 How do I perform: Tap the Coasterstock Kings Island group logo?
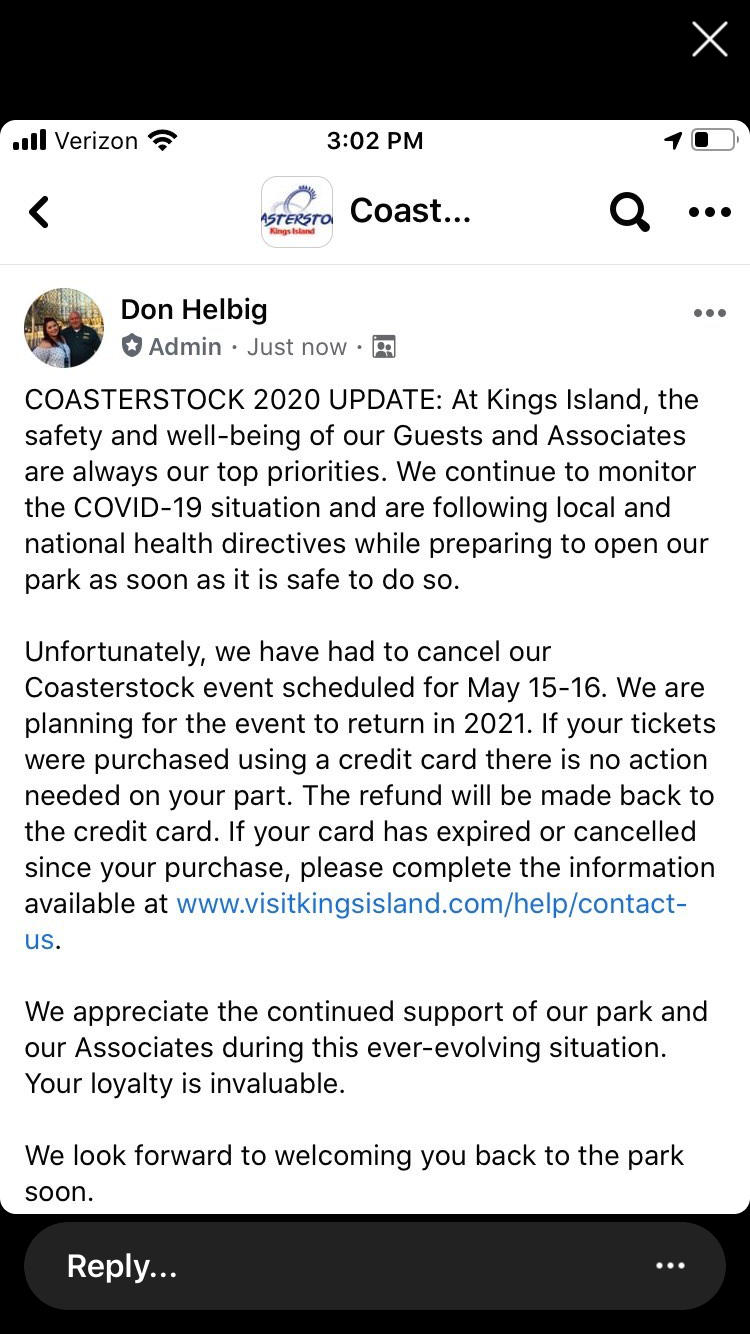pos(296,212)
